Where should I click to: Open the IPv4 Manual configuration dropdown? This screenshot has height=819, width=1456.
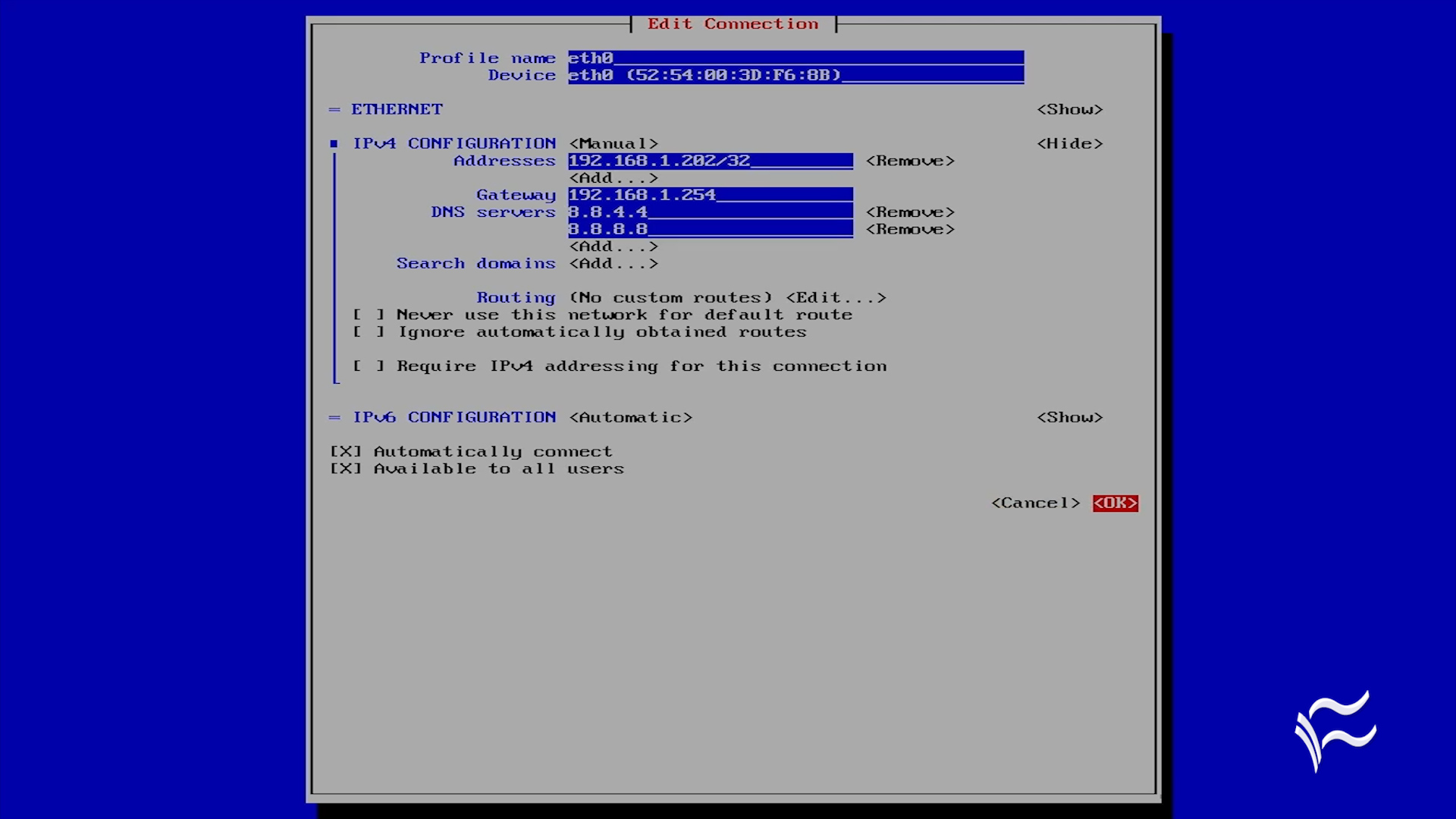(x=613, y=143)
